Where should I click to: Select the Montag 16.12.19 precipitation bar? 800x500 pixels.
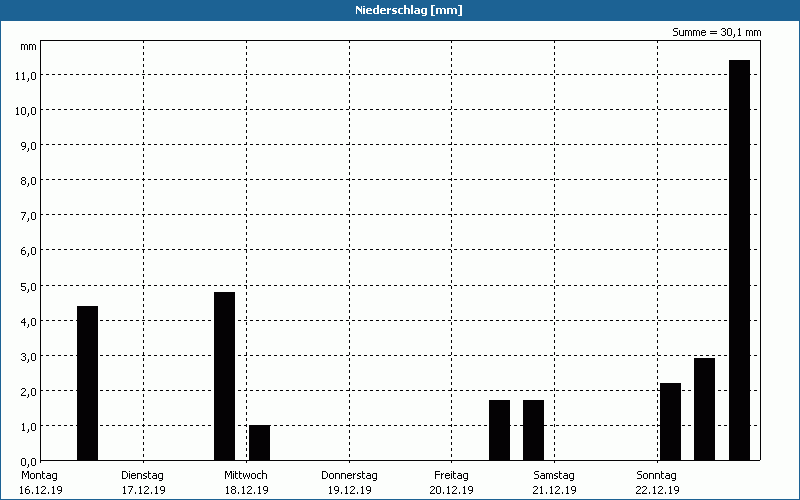coord(87,383)
